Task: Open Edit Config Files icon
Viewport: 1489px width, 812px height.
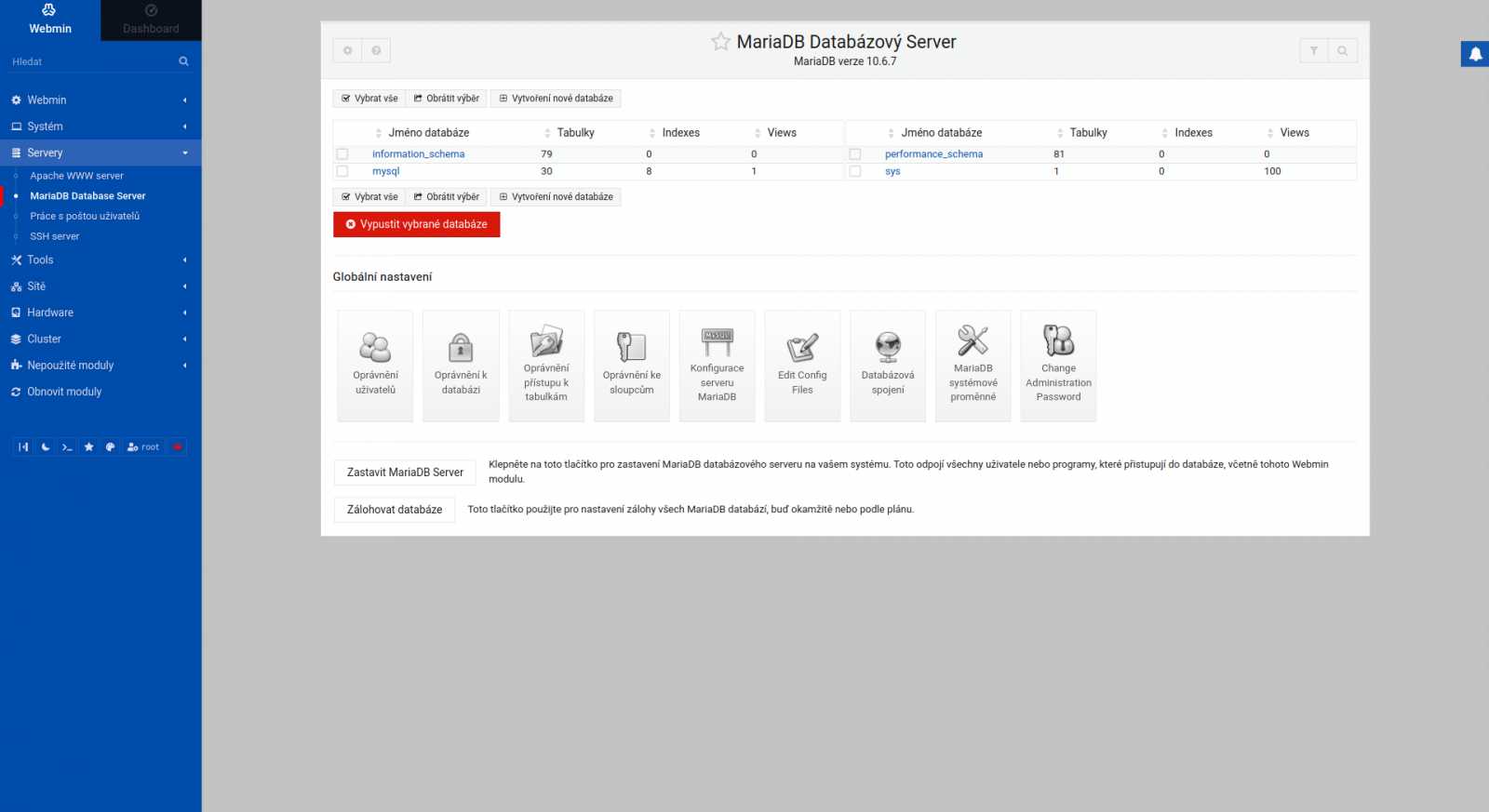Action: 802,366
